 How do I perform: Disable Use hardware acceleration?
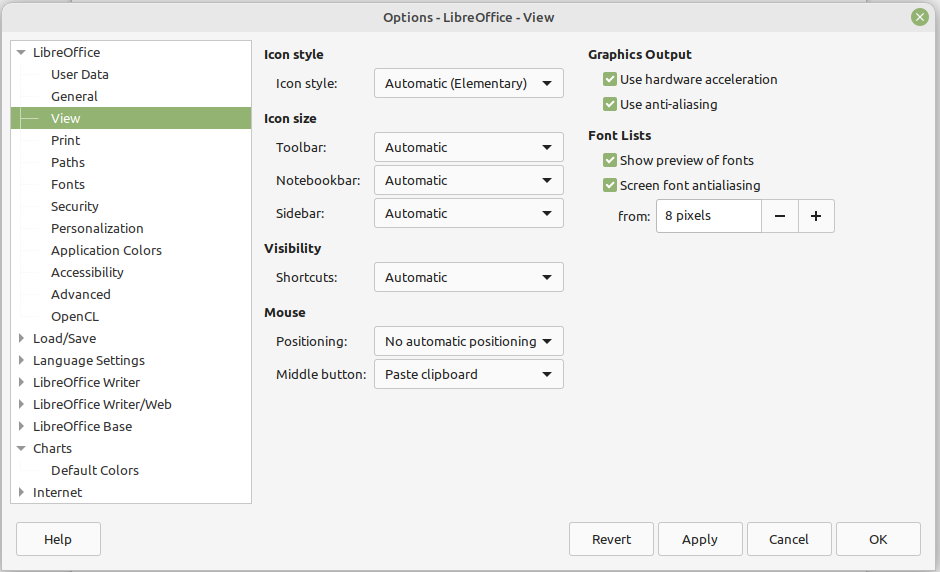(610, 79)
